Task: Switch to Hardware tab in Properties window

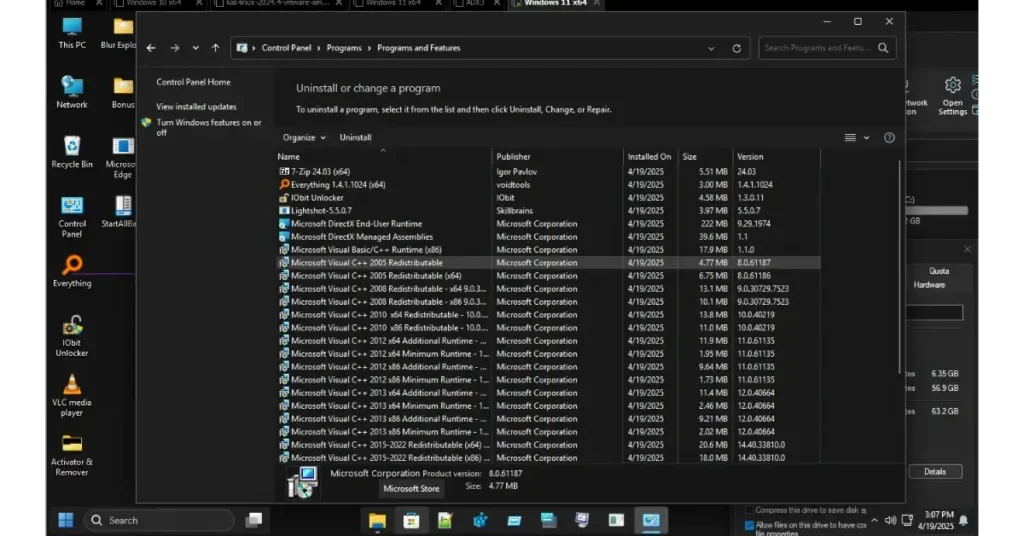Action: click(x=929, y=285)
